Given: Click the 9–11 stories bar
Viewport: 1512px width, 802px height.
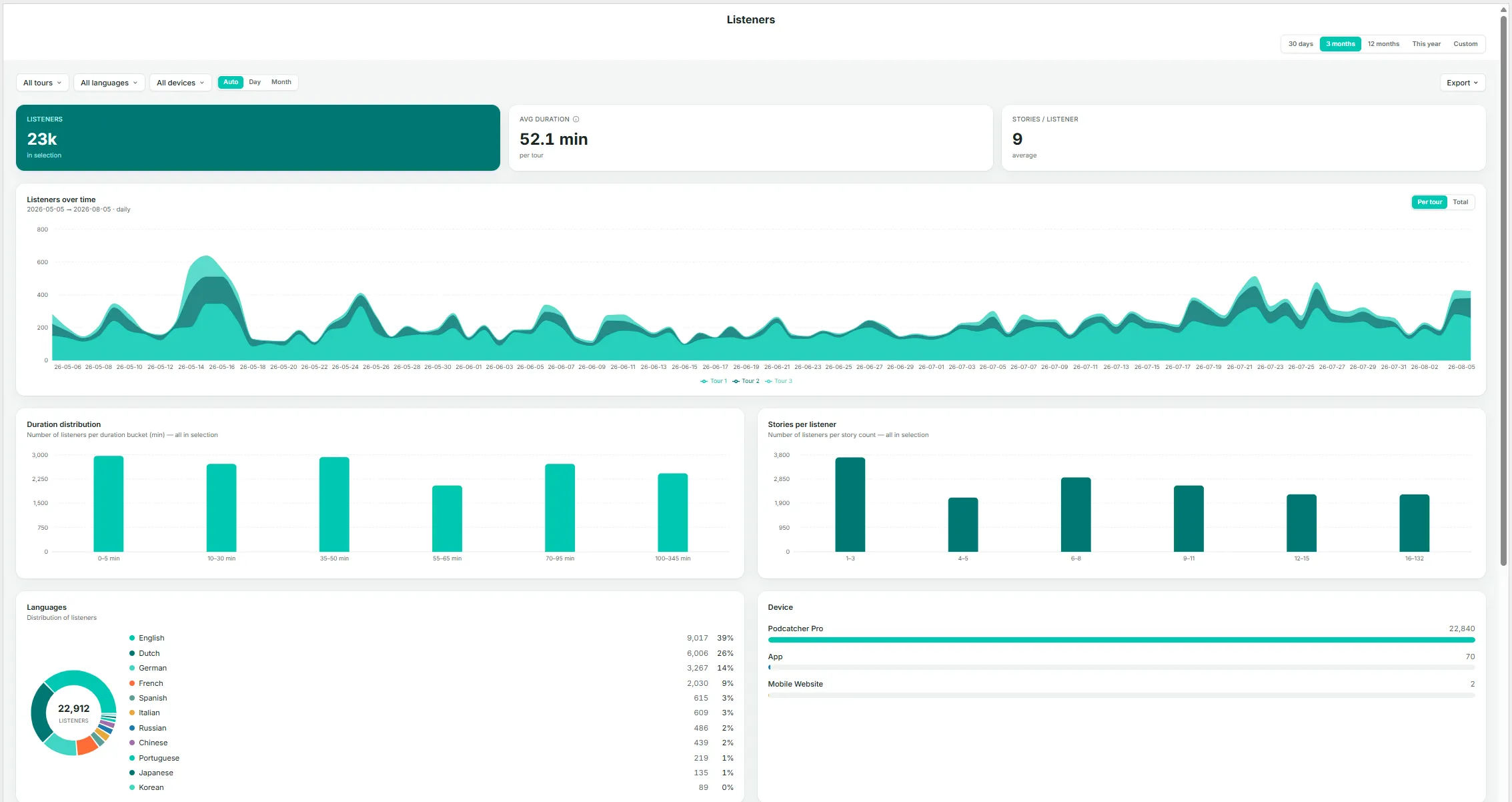Looking at the screenshot, I should (x=1189, y=518).
